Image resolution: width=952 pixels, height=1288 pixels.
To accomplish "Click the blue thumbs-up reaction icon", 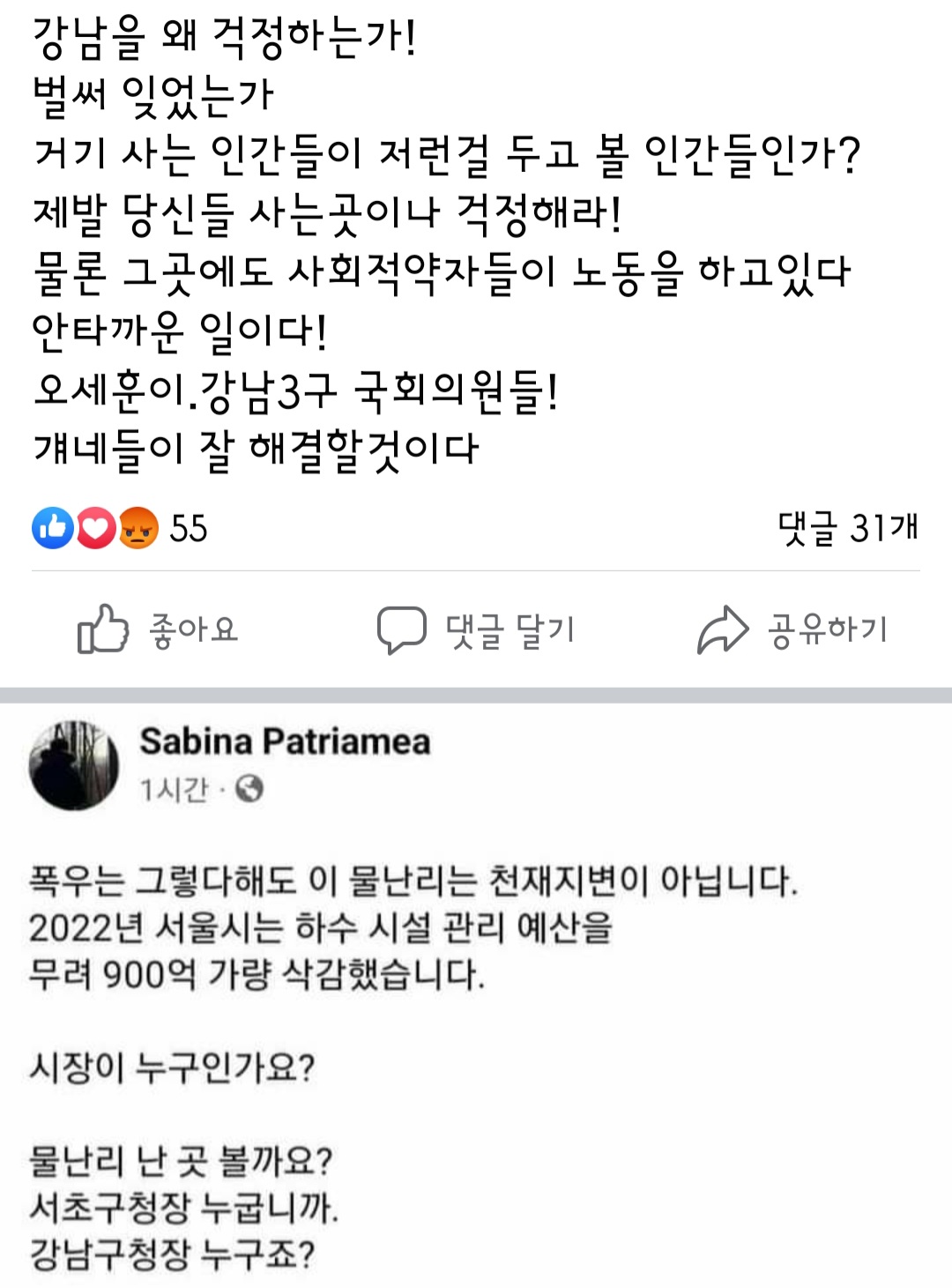I will pos(52,528).
